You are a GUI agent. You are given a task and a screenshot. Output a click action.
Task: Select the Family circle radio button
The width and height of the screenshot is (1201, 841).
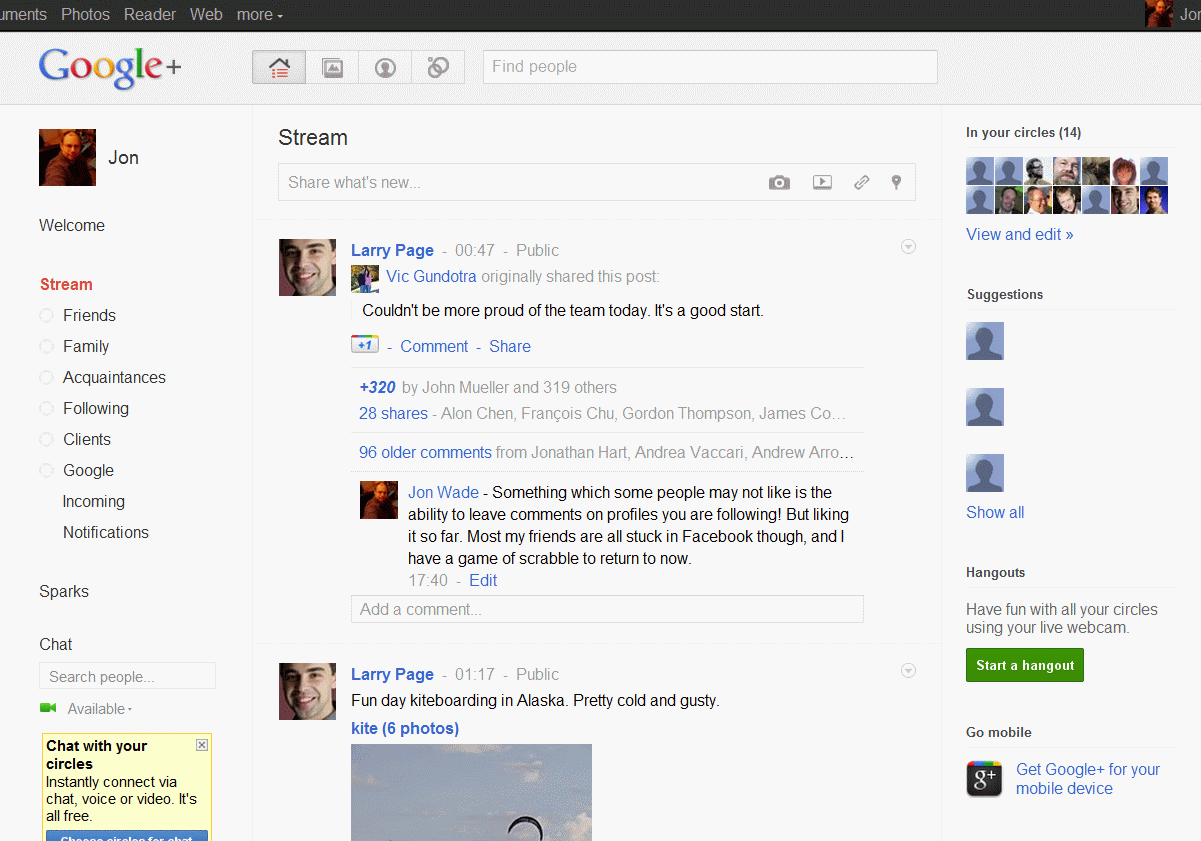pos(46,347)
